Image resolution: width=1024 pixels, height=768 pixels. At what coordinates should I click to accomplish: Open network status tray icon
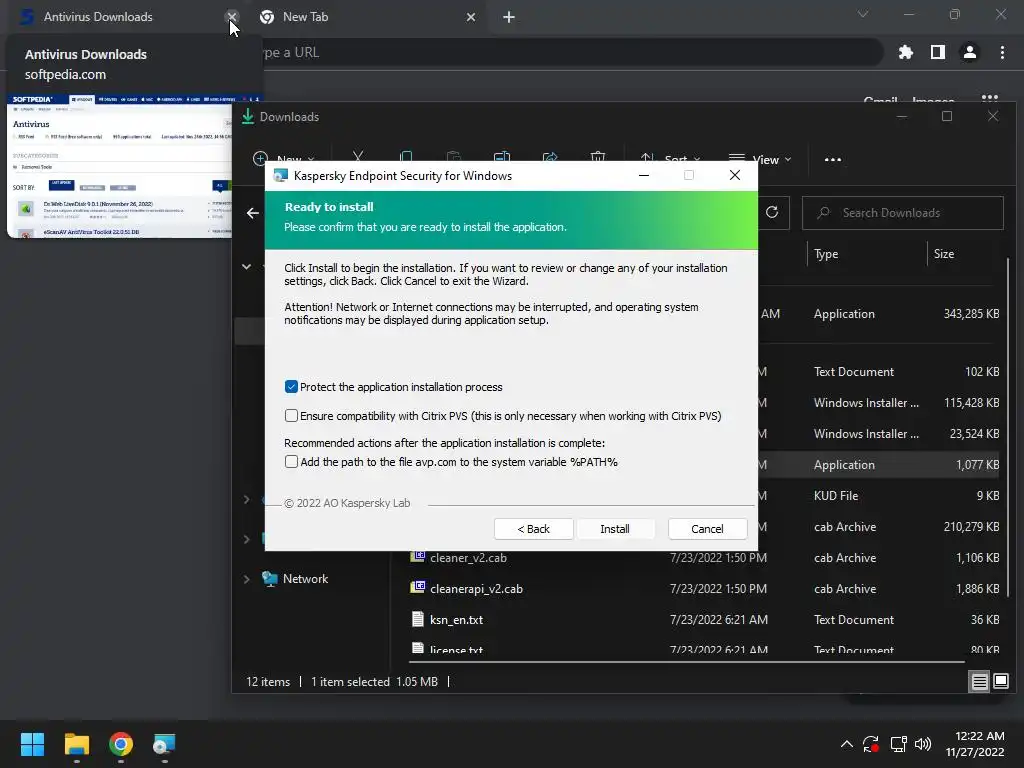pos(899,744)
